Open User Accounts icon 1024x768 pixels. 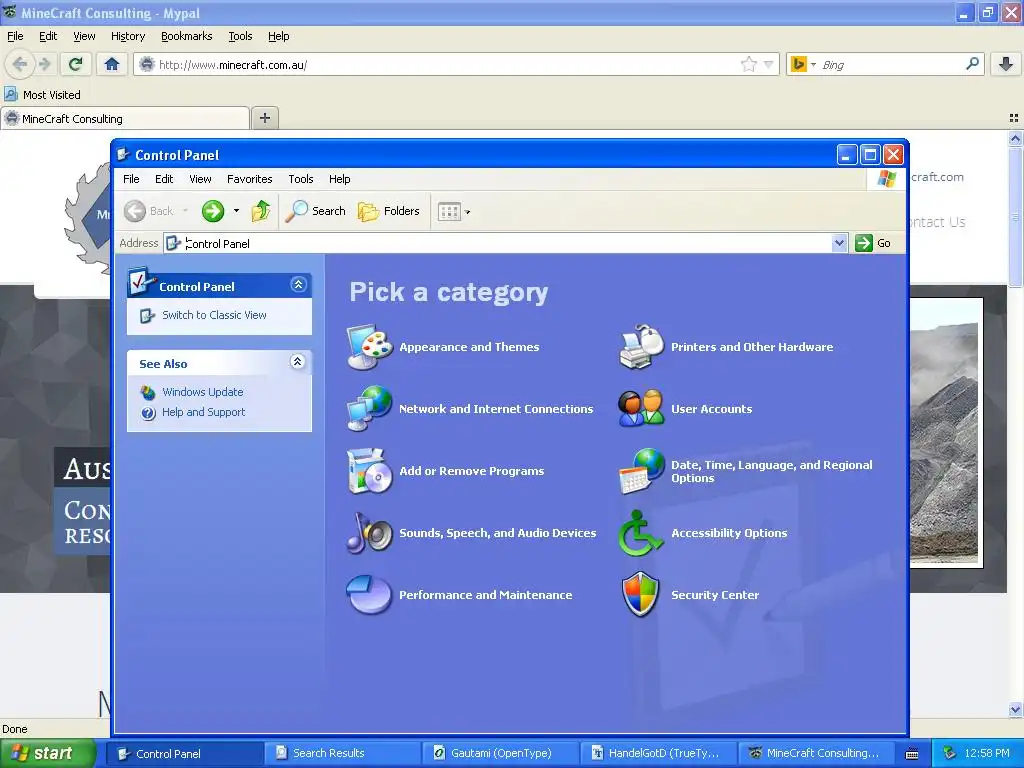click(x=641, y=409)
